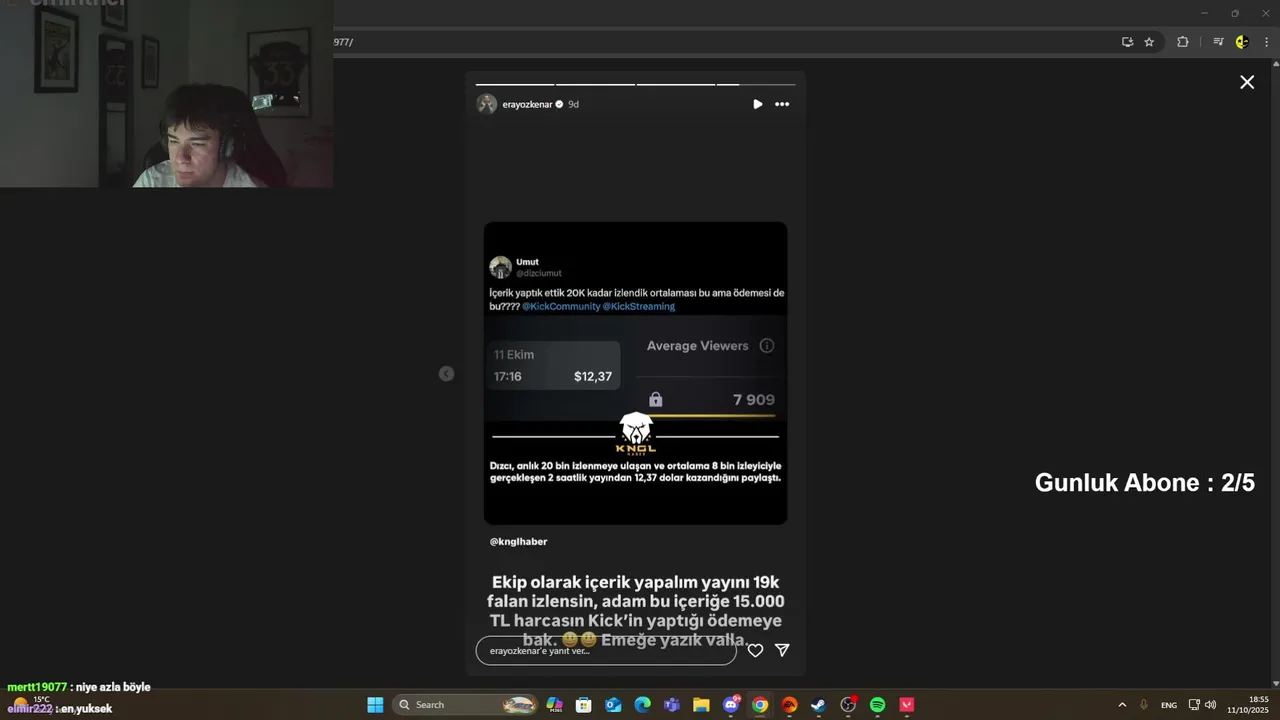
Task: Switch to Google Chrome in the taskbar
Action: click(760, 705)
